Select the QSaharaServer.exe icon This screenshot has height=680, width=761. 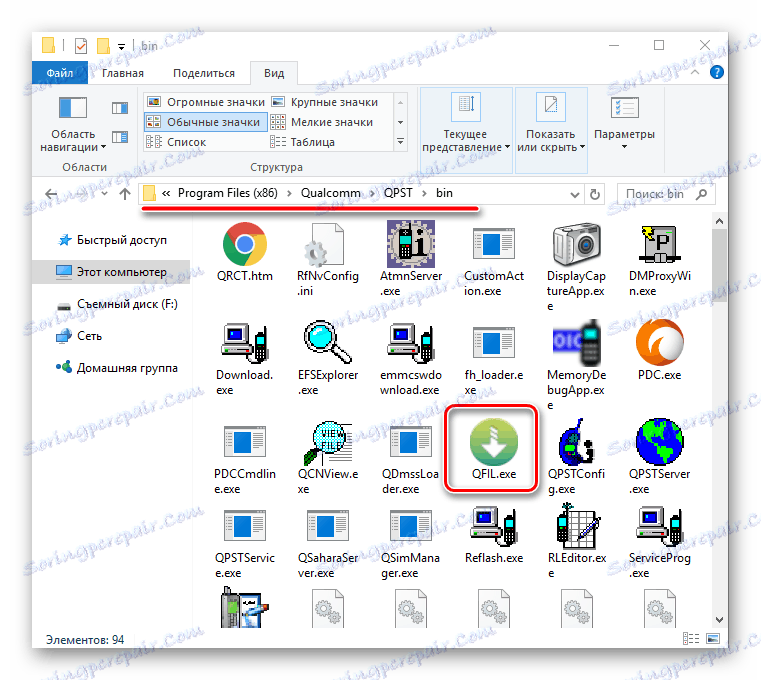[x=327, y=526]
